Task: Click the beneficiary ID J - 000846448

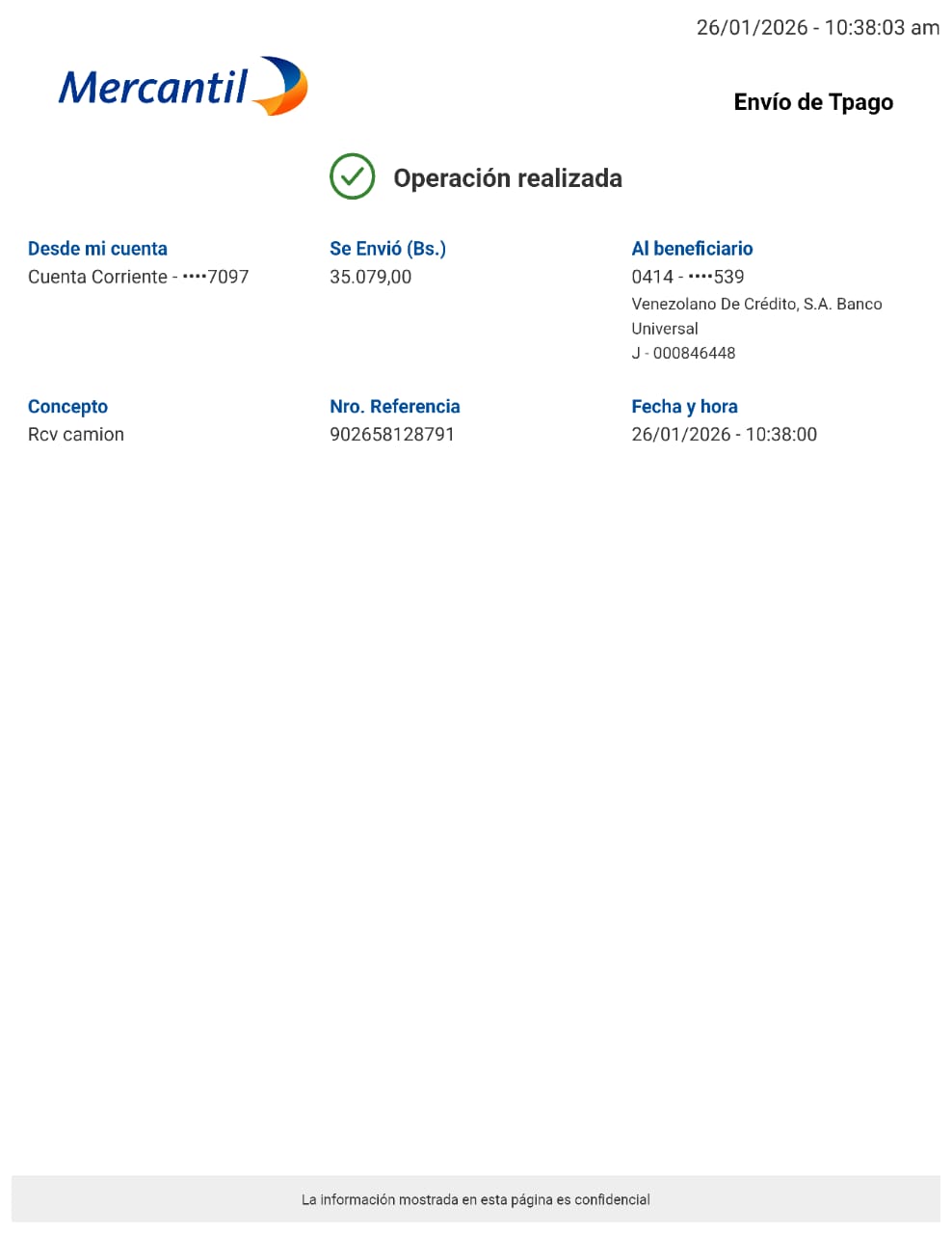Action: 683,353
